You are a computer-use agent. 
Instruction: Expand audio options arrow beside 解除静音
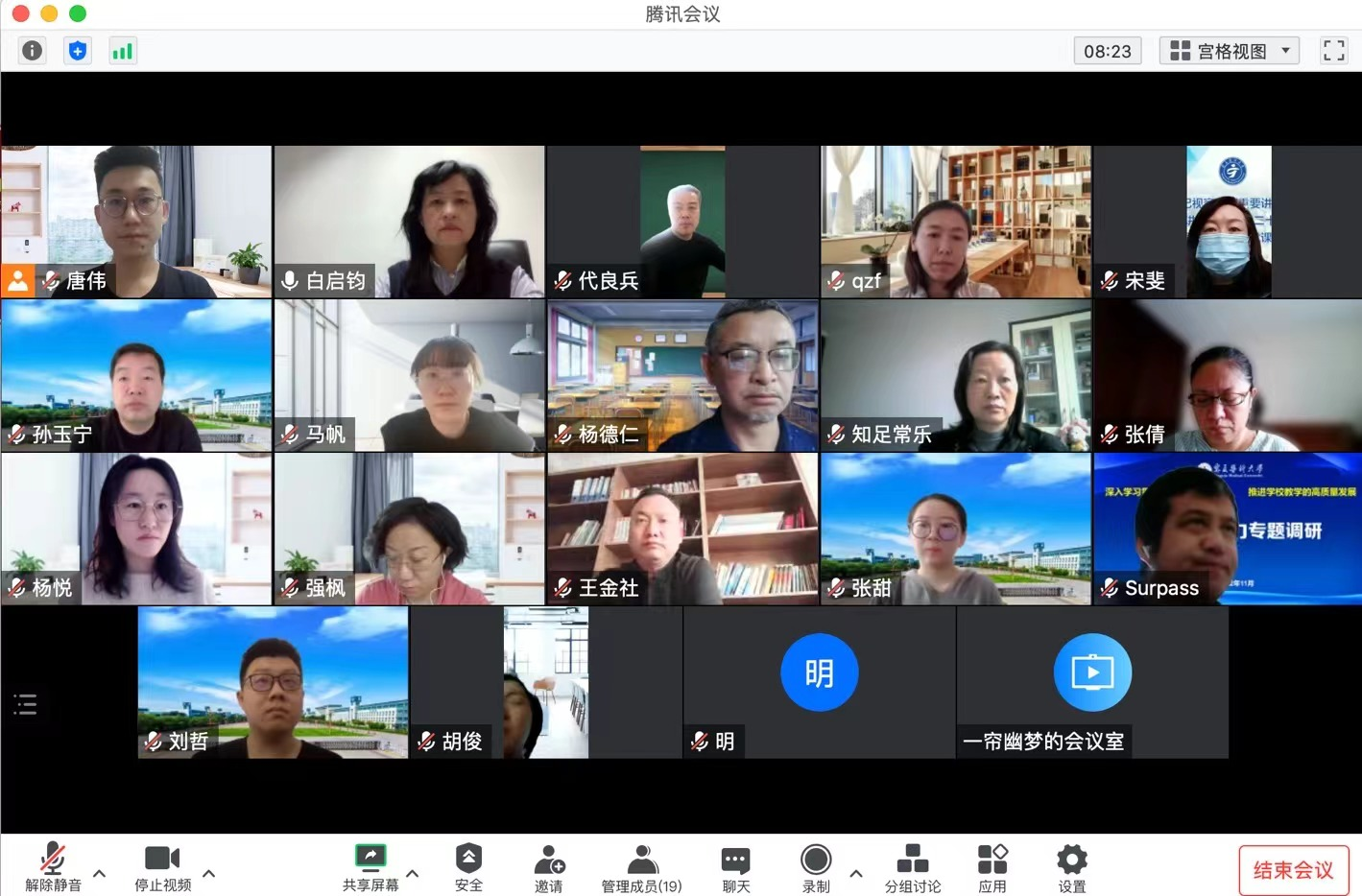coord(99,873)
